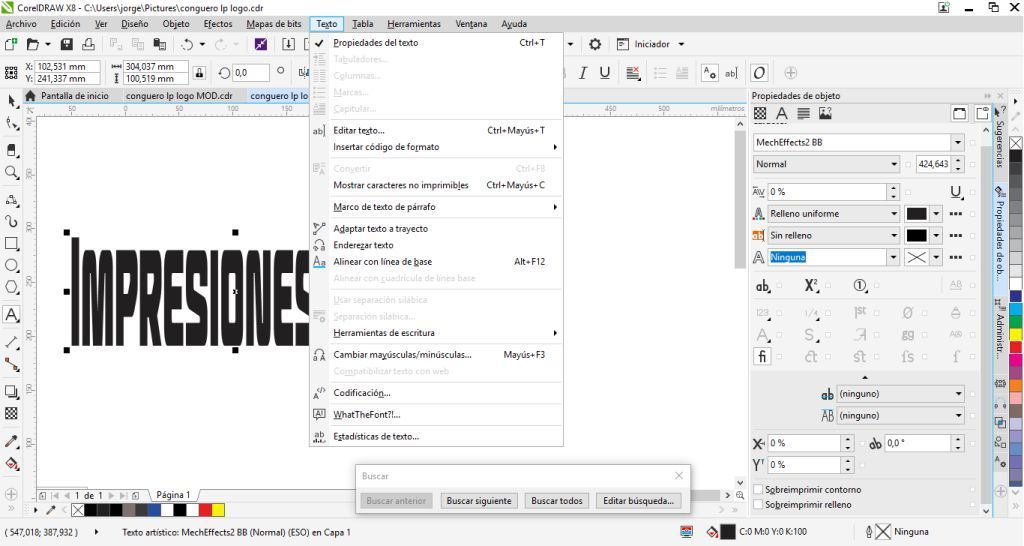Image resolution: width=1024 pixels, height=546 pixels.
Task: Select the Eyedropper tool
Action: tap(11, 442)
